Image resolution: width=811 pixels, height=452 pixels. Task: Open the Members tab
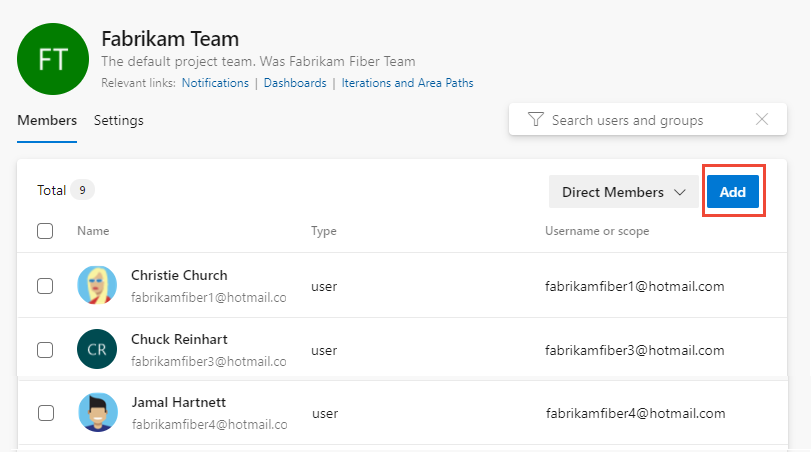point(47,121)
